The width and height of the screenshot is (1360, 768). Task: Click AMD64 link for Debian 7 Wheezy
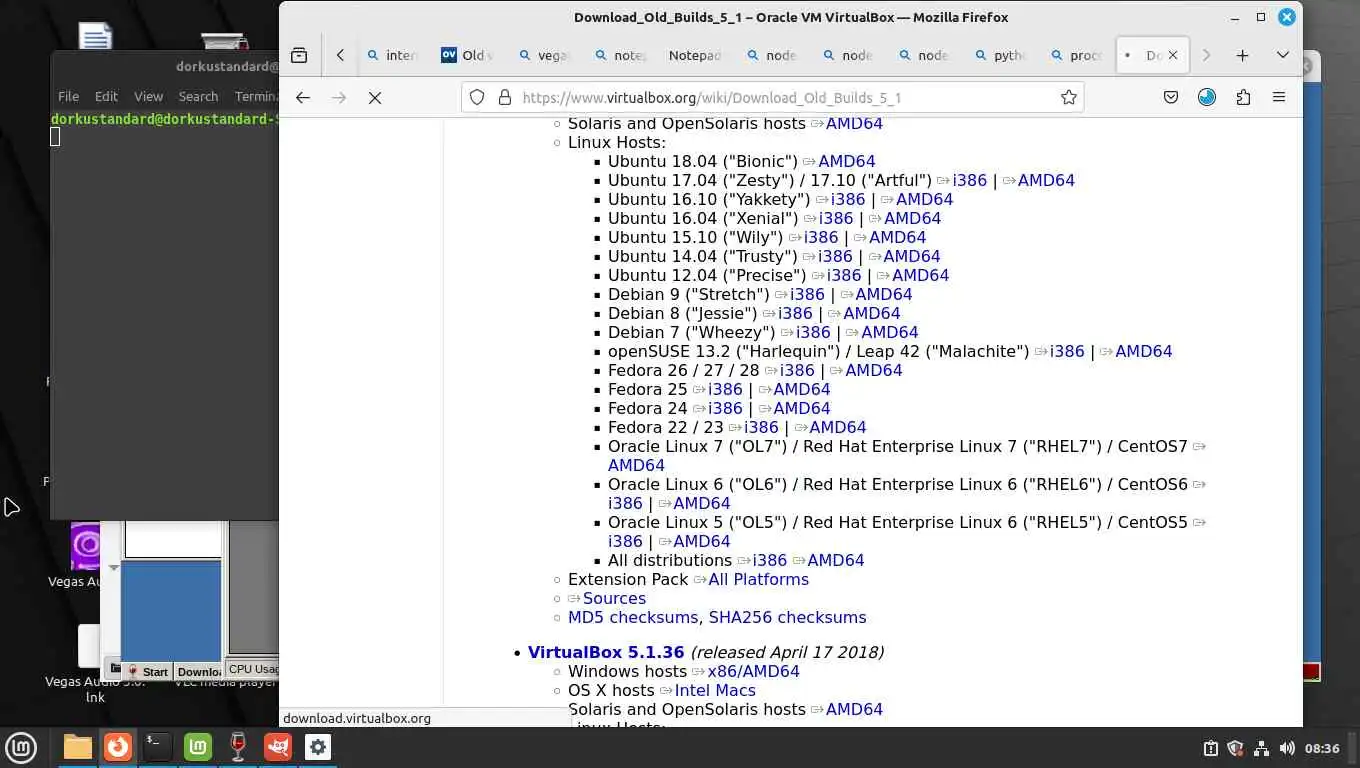tap(889, 332)
